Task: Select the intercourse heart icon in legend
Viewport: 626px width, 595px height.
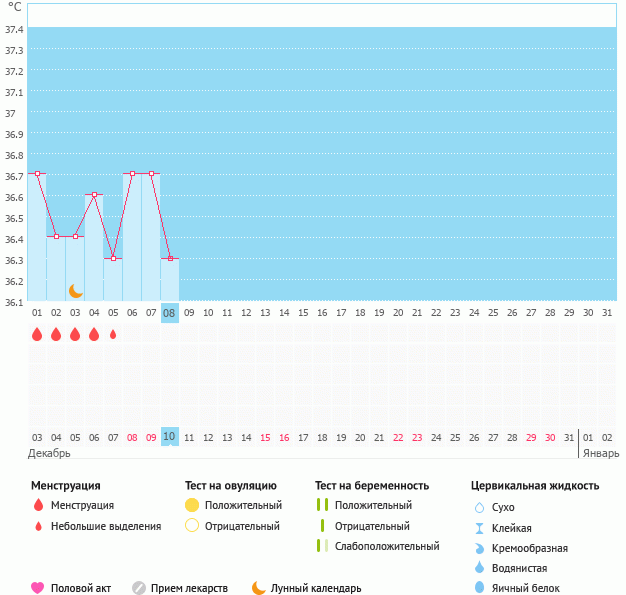Action: coord(38,588)
